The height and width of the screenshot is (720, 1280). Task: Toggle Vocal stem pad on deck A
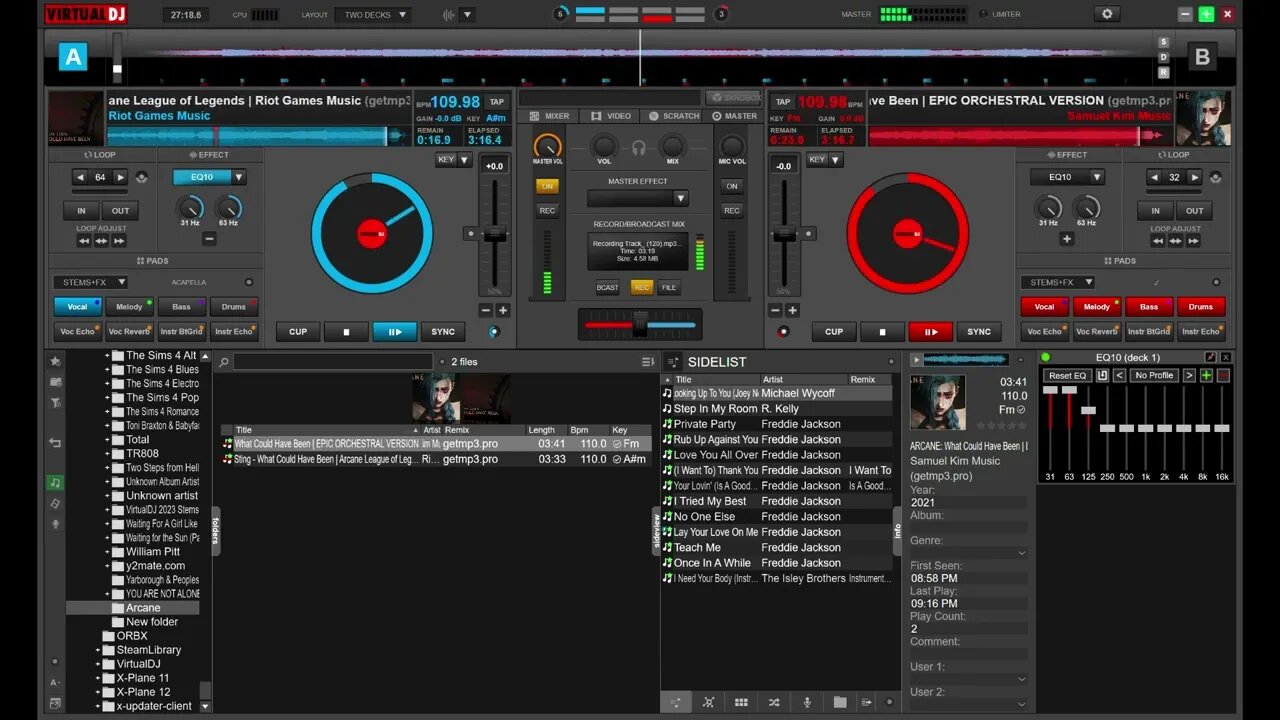pos(78,307)
